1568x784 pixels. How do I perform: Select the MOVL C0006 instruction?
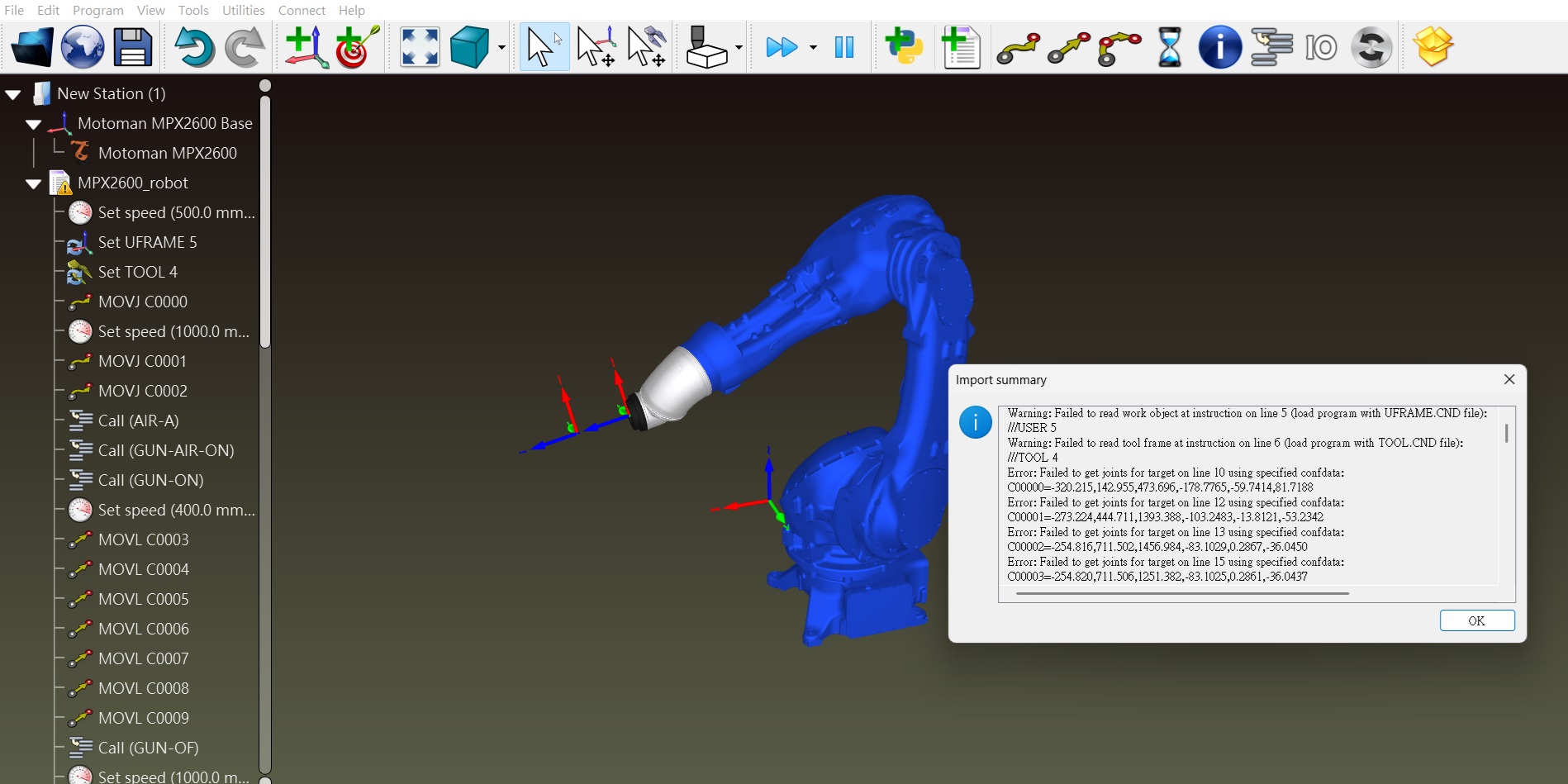tap(143, 629)
